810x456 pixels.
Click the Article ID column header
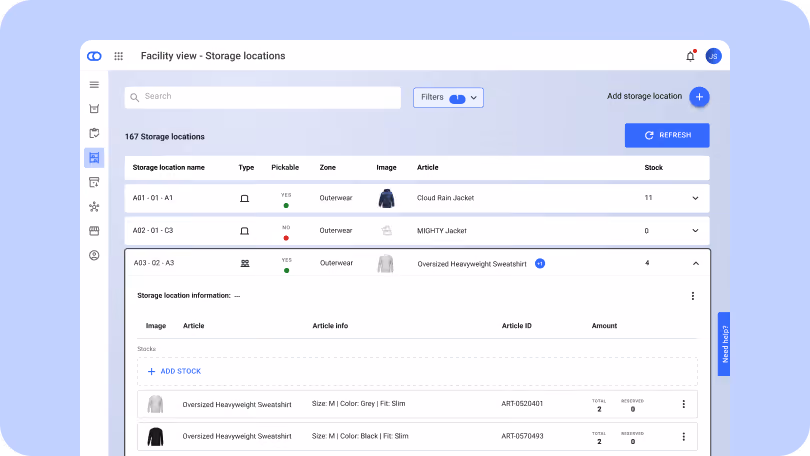tap(517, 326)
